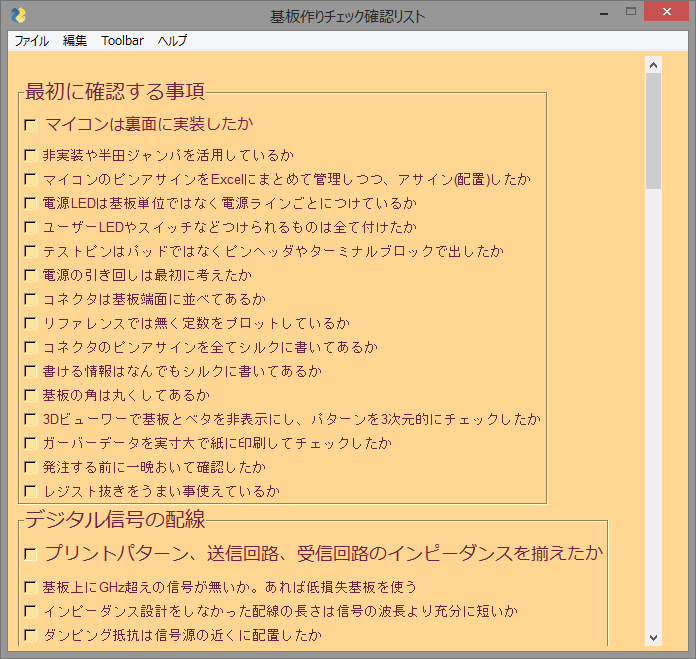Image resolution: width=696 pixels, height=659 pixels.
Task: Click the scrollbar up arrow
Action: pyautogui.click(x=653, y=65)
